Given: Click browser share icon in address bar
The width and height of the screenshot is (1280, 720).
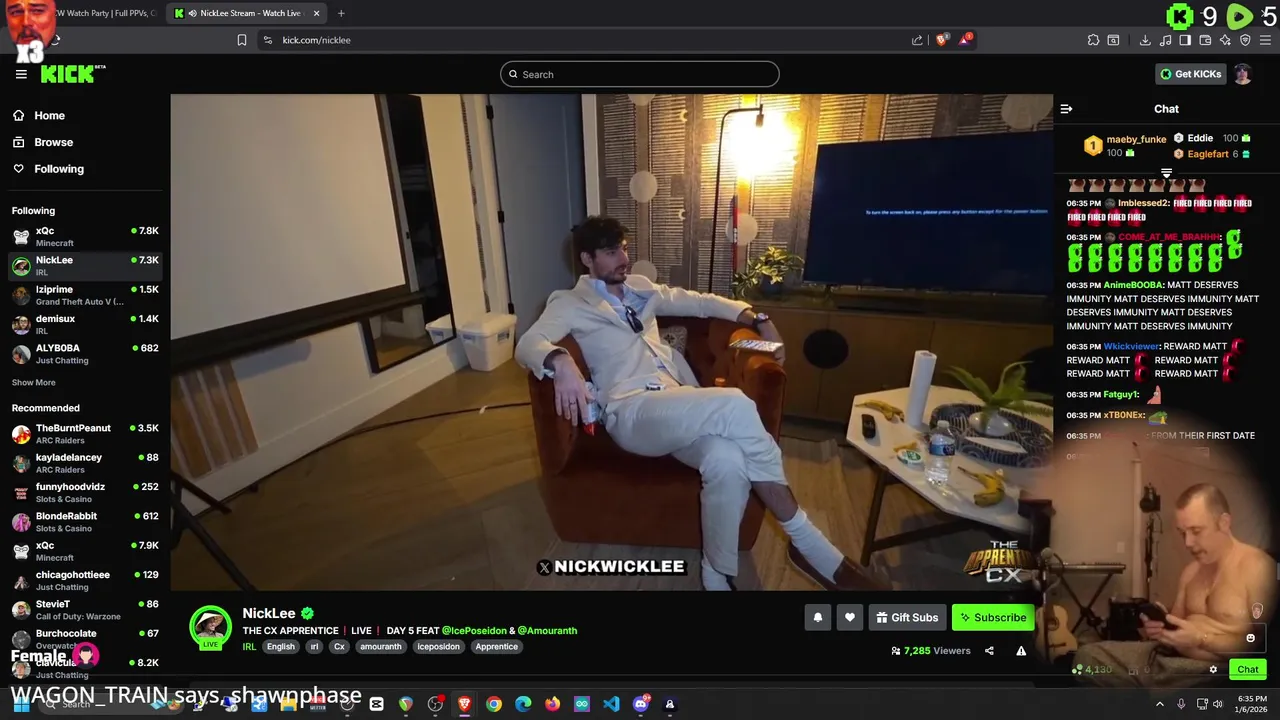Looking at the screenshot, I should (x=917, y=40).
